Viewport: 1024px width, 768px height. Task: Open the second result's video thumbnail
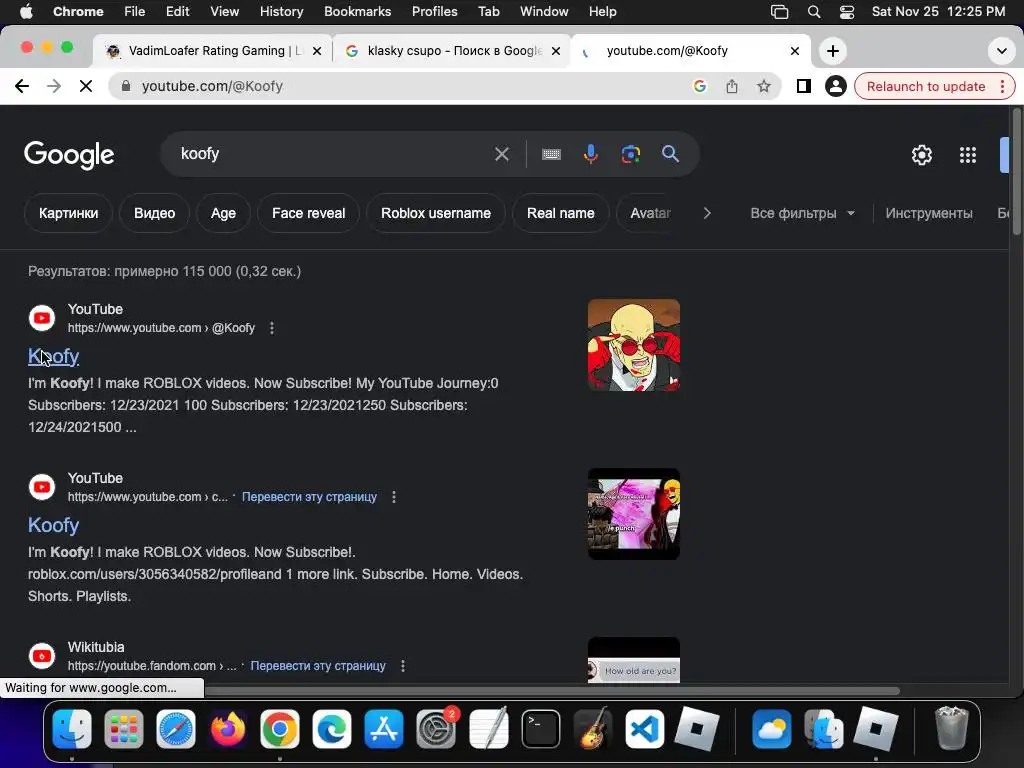coord(633,514)
